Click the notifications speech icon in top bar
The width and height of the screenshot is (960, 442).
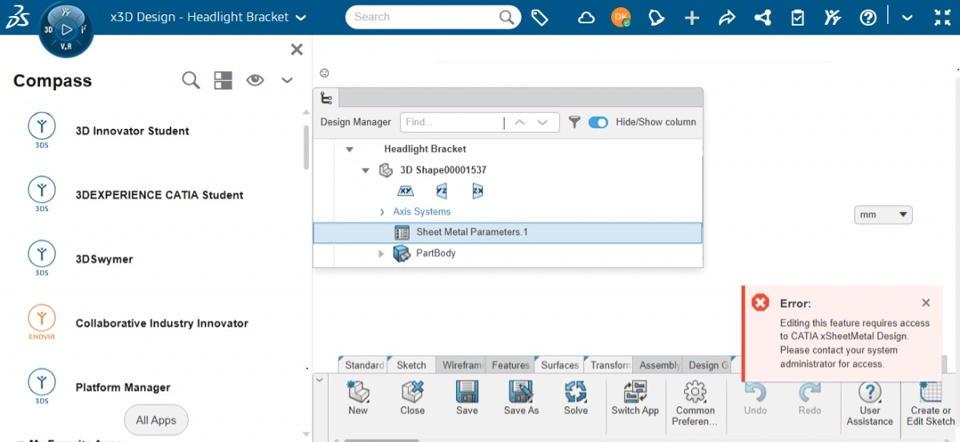656,18
